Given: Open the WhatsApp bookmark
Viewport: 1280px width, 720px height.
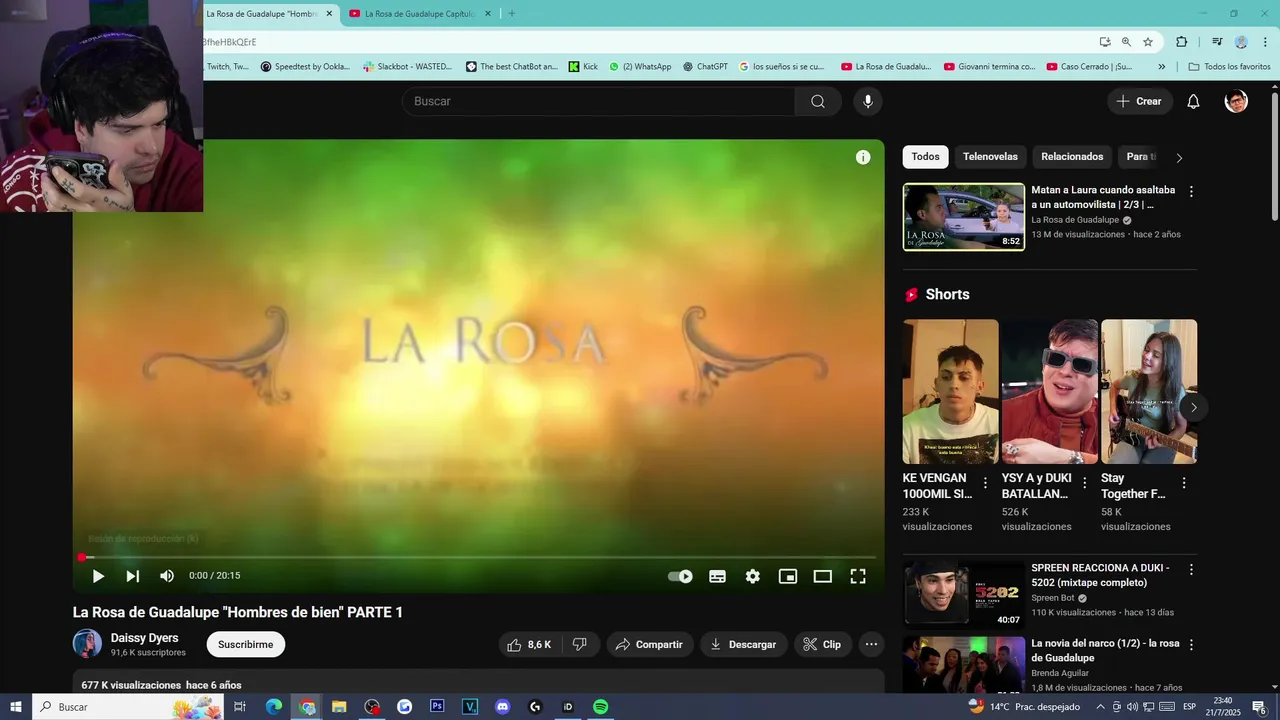Looking at the screenshot, I should (x=640, y=67).
